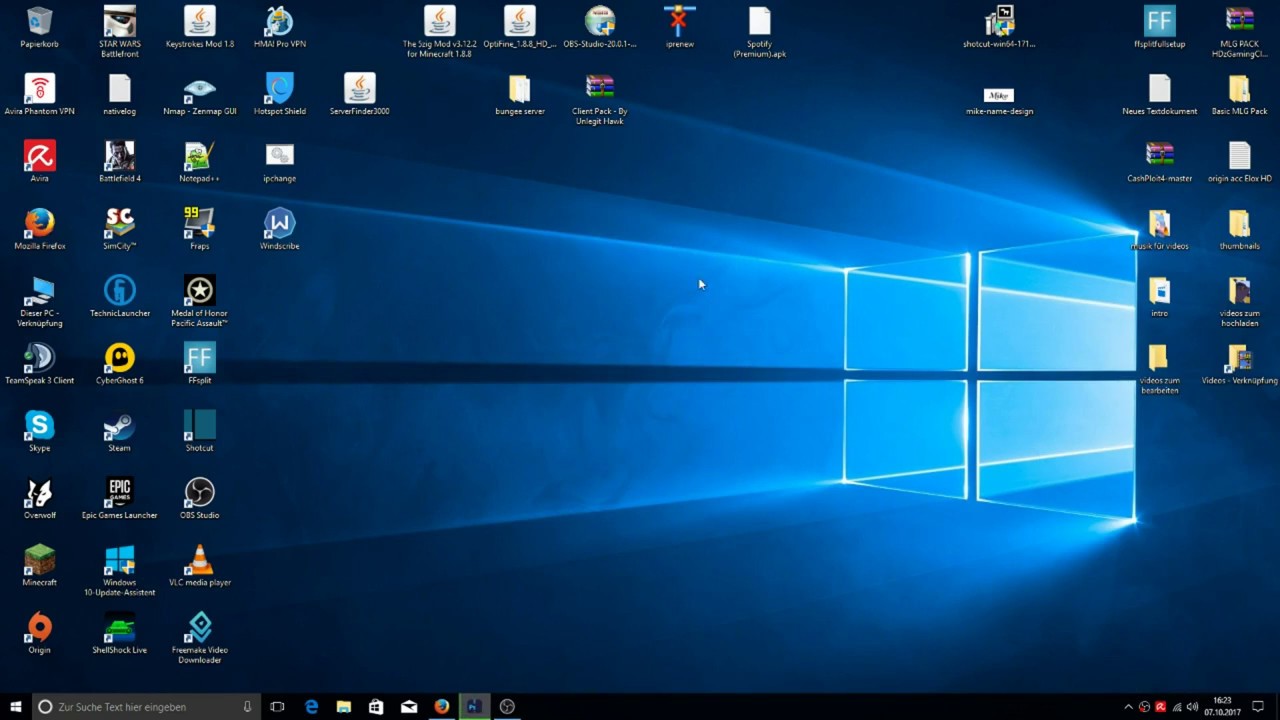Click the Cortana search text field

147,706
